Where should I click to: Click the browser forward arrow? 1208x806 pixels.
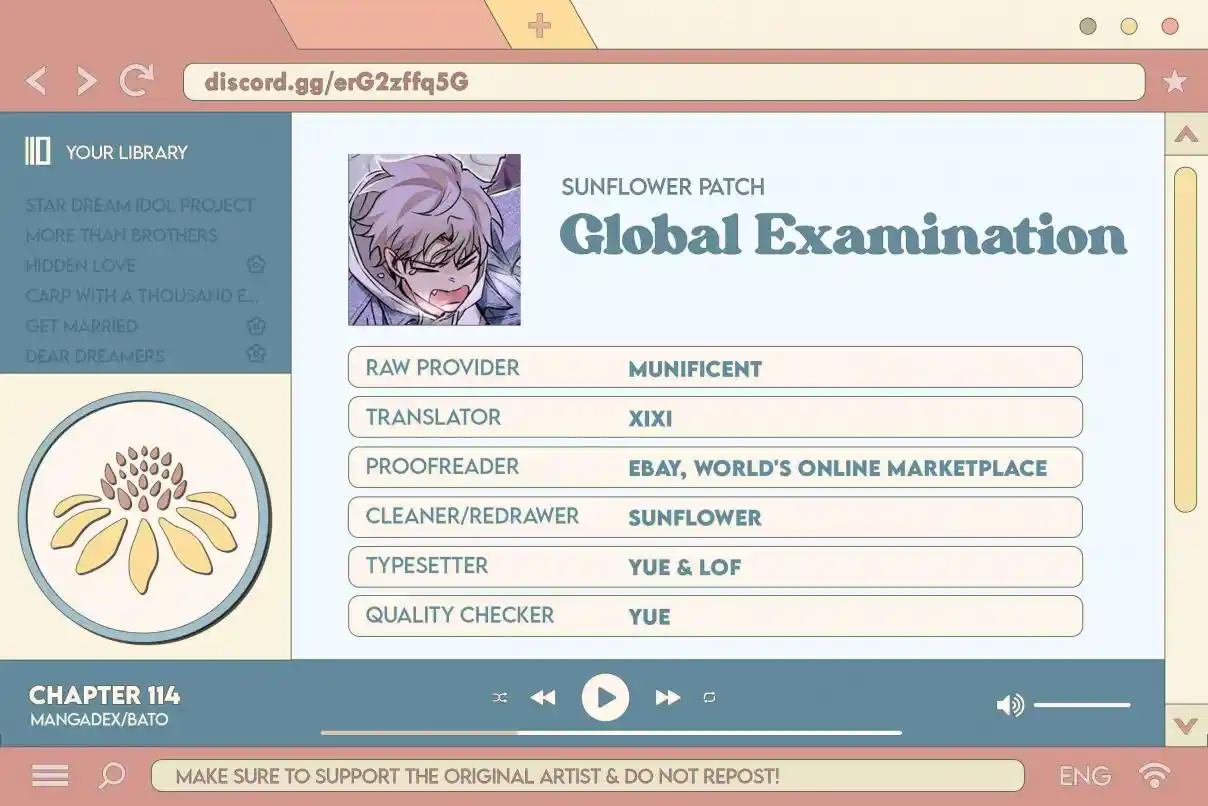click(x=87, y=81)
